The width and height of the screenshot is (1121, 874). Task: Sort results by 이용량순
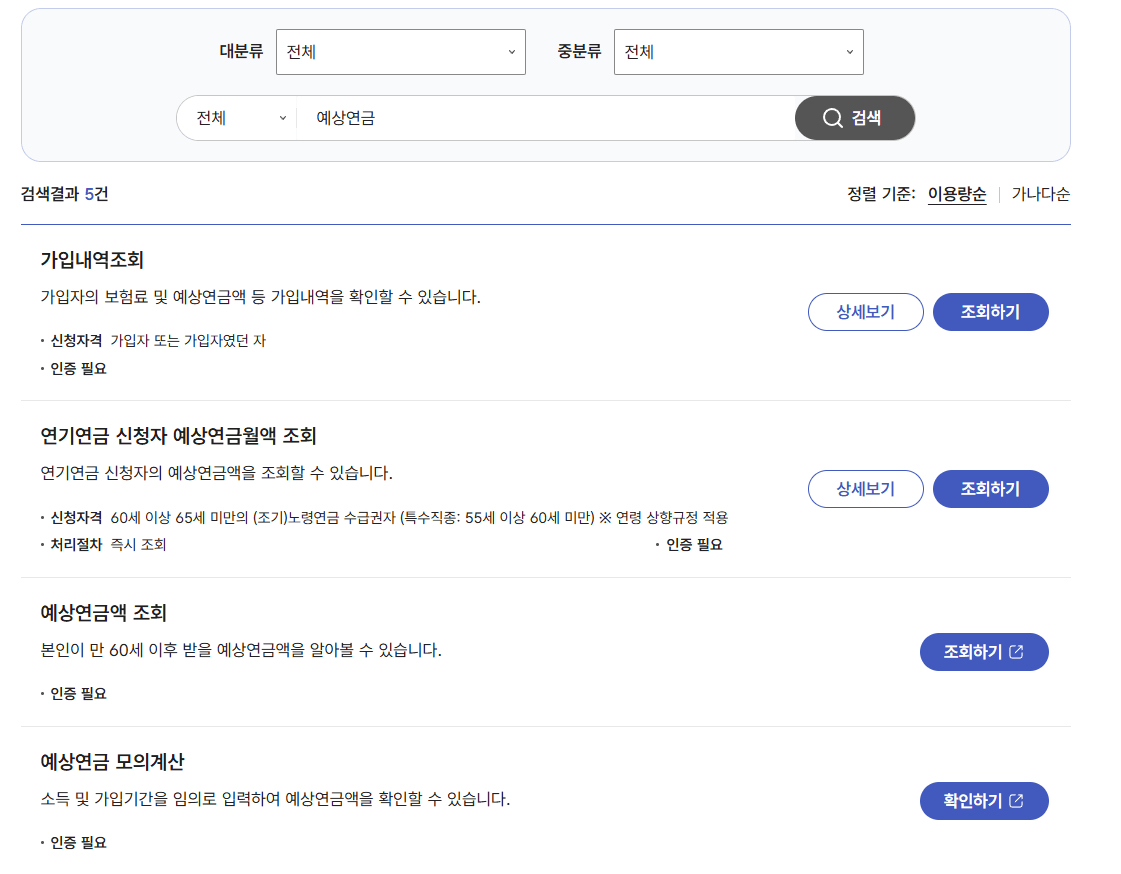(956, 194)
